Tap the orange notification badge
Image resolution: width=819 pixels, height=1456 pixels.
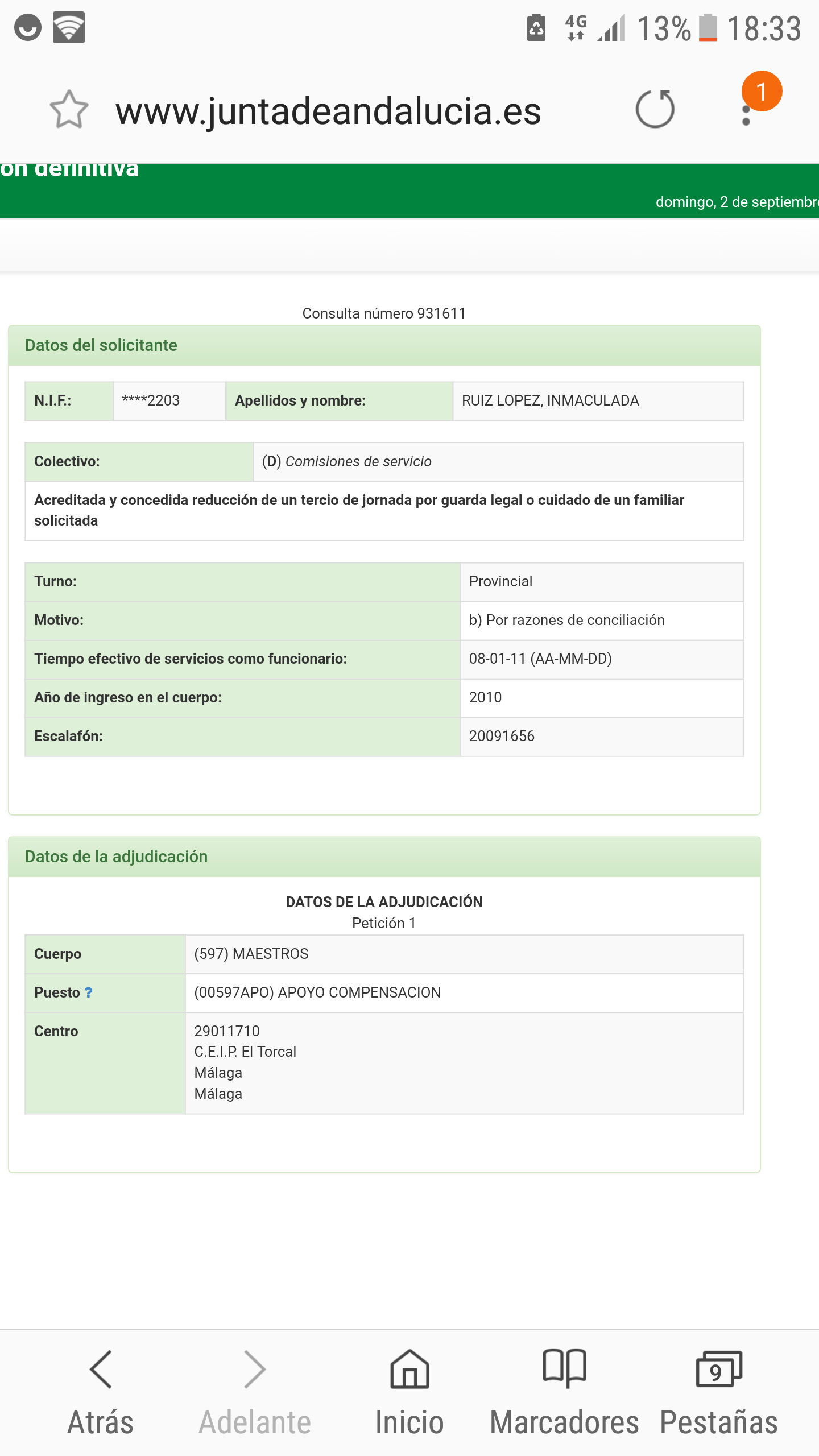click(x=762, y=91)
